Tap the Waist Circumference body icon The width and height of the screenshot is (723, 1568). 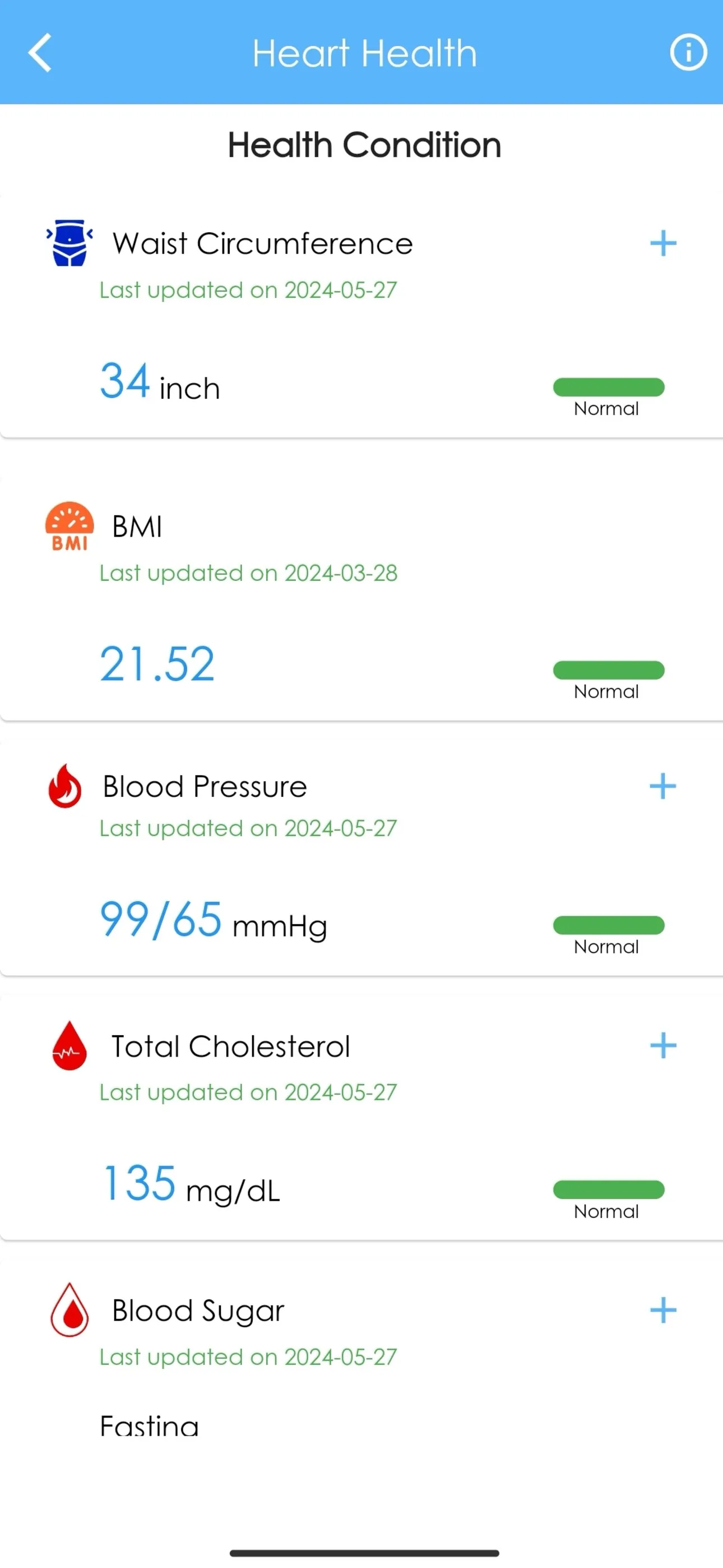click(x=69, y=243)
